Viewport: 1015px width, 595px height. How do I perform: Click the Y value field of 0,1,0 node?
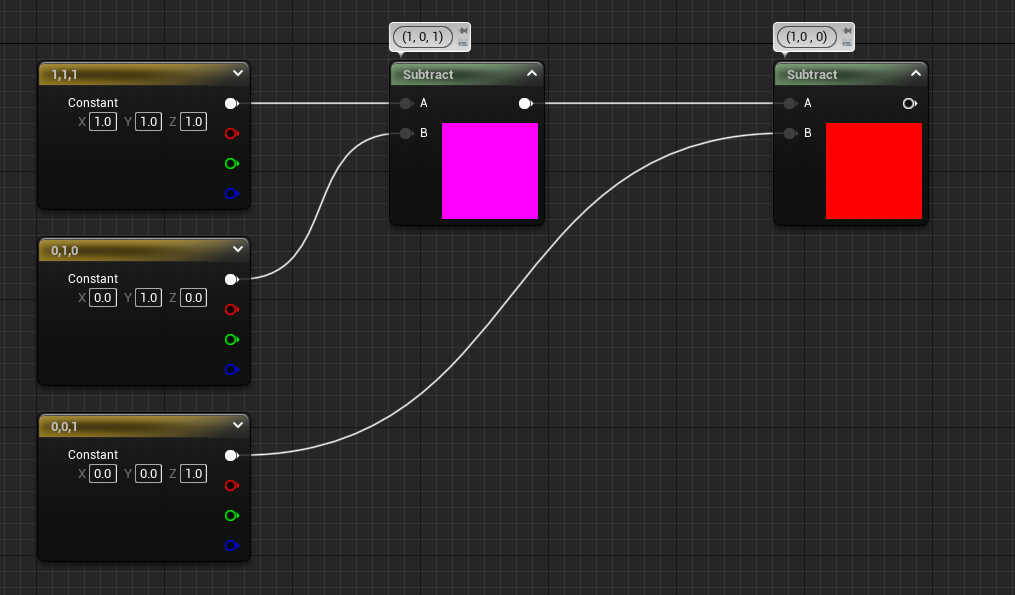tap(148, 298)
